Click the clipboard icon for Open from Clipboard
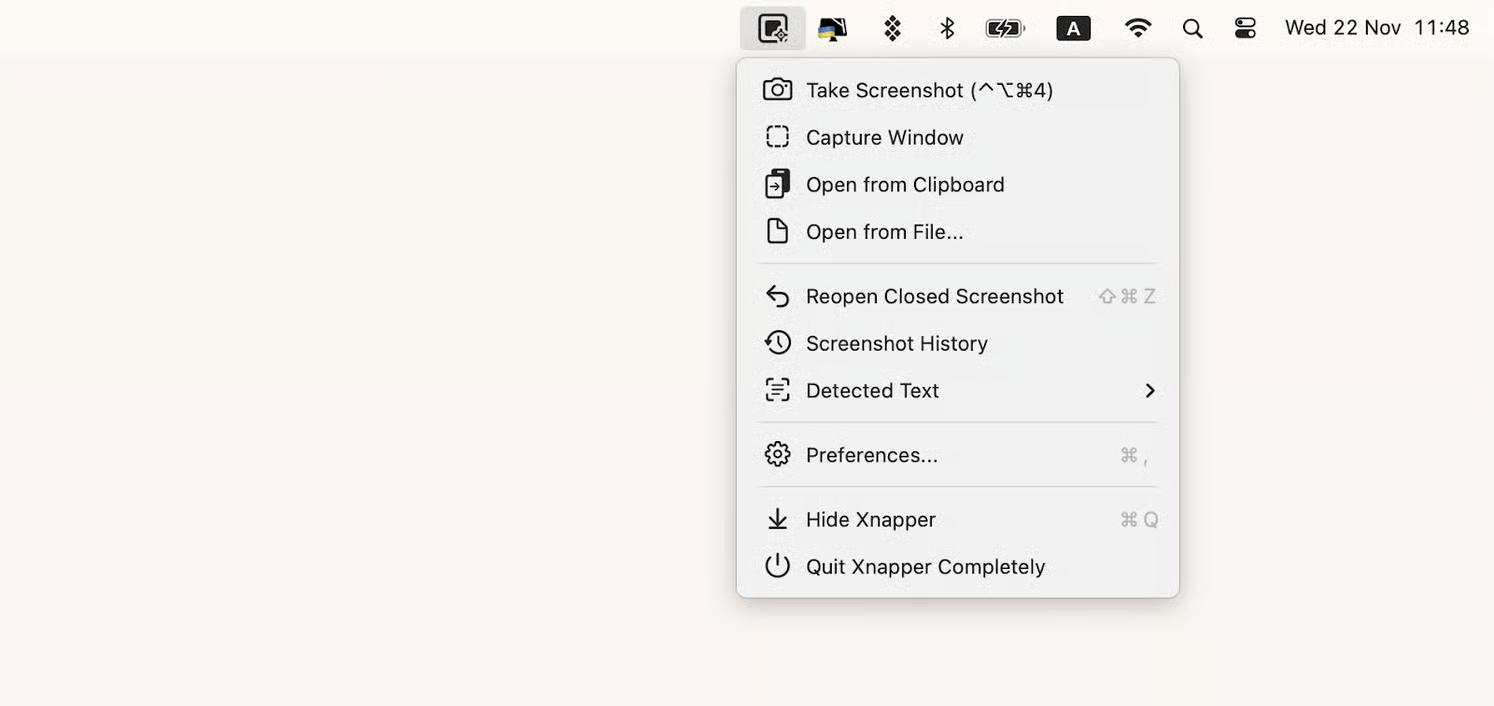Viewport: 1494px width, 706px height. pos(777,184)
